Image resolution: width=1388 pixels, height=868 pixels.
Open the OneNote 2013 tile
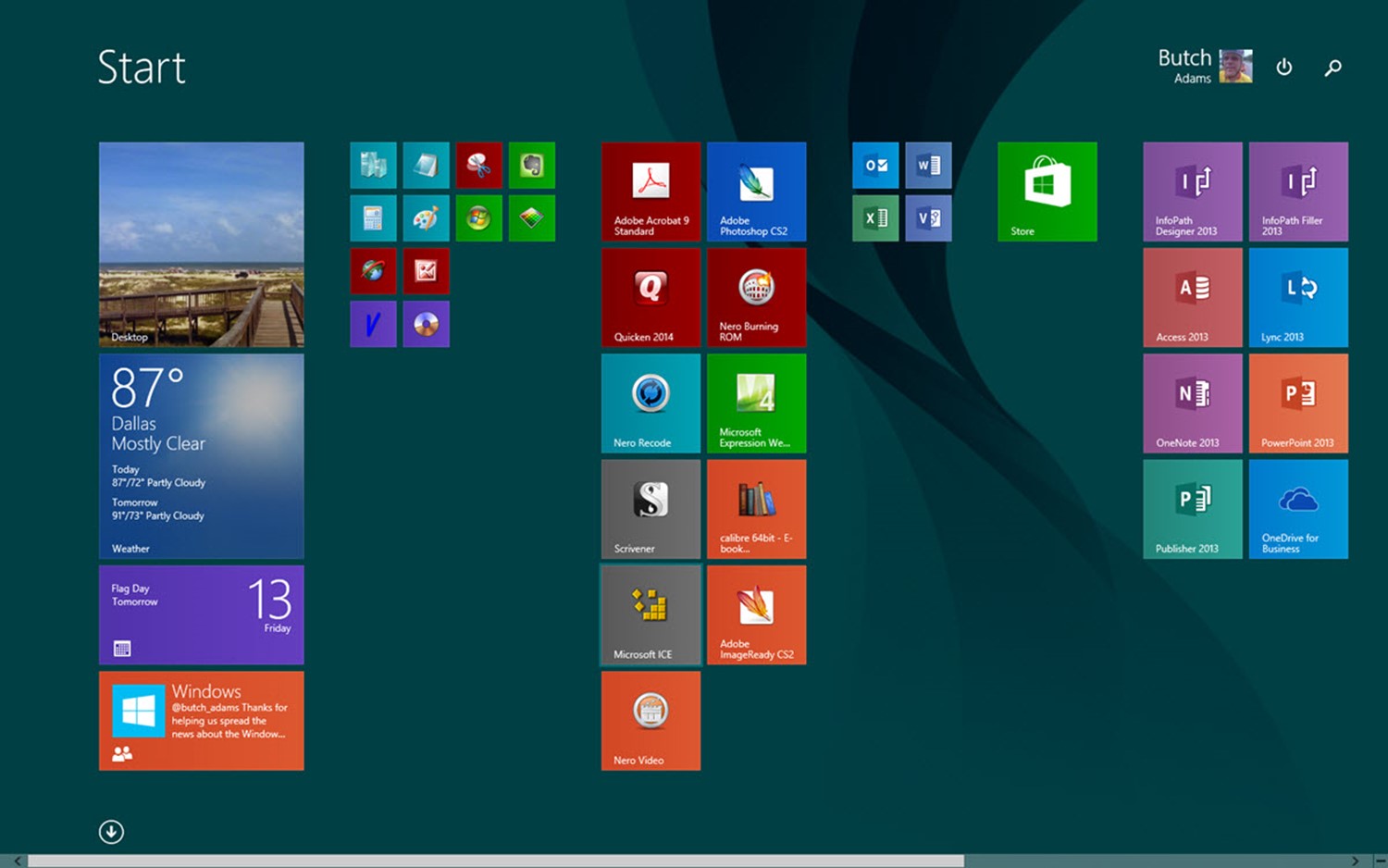(x=1193, y=403)
